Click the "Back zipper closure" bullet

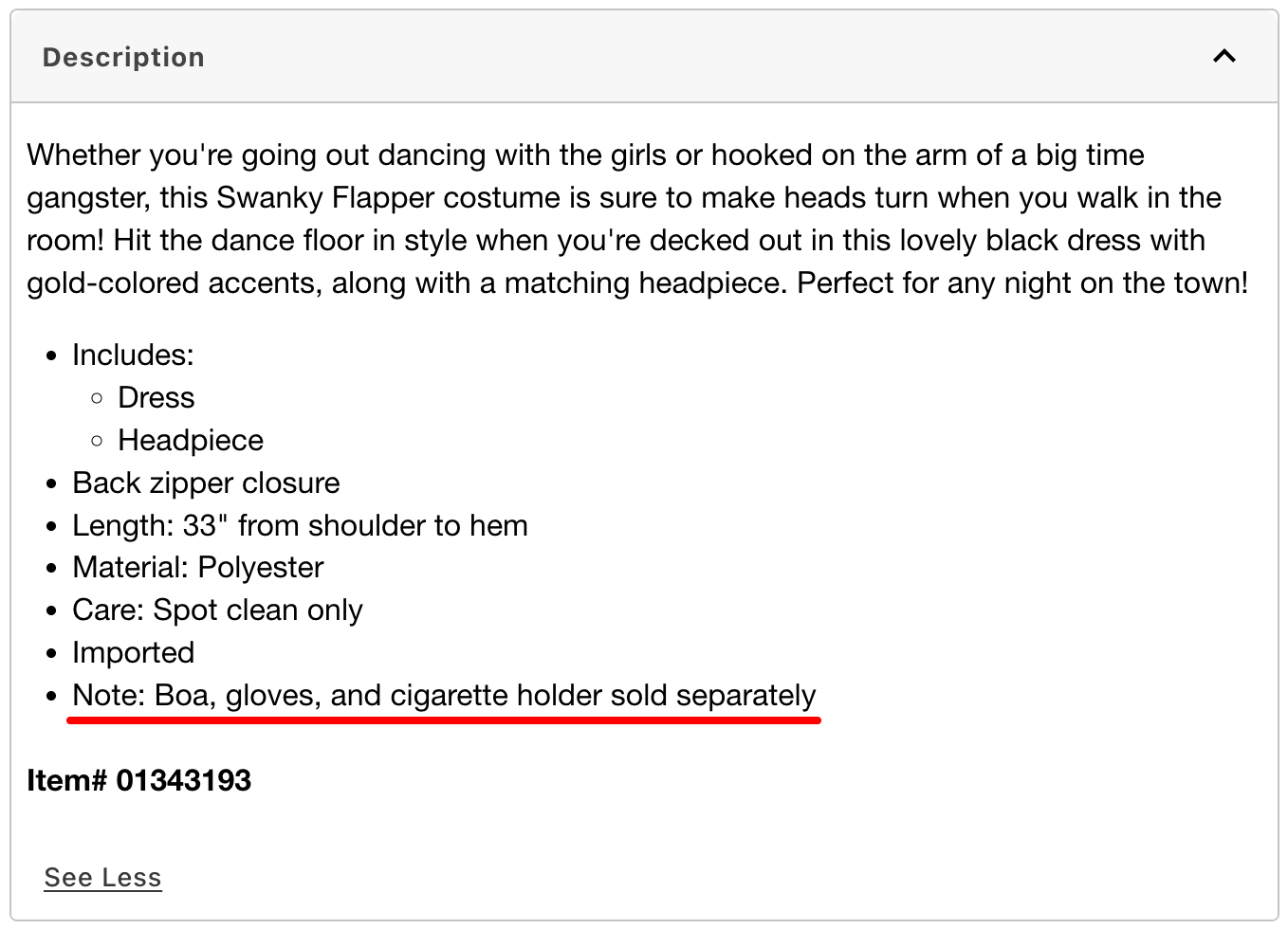point(206,483)
